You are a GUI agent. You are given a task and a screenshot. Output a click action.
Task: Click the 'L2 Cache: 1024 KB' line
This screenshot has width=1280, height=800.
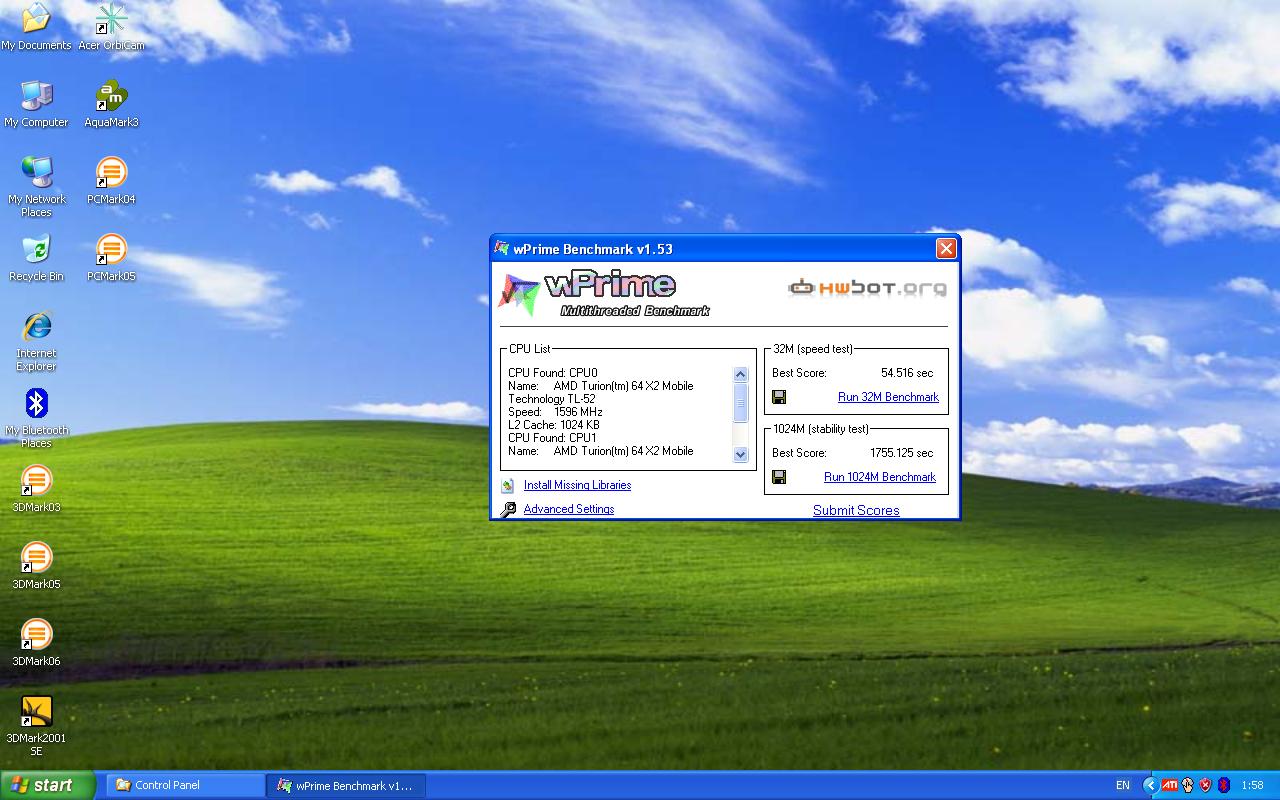pyautogui.click(x=554, y=425)
